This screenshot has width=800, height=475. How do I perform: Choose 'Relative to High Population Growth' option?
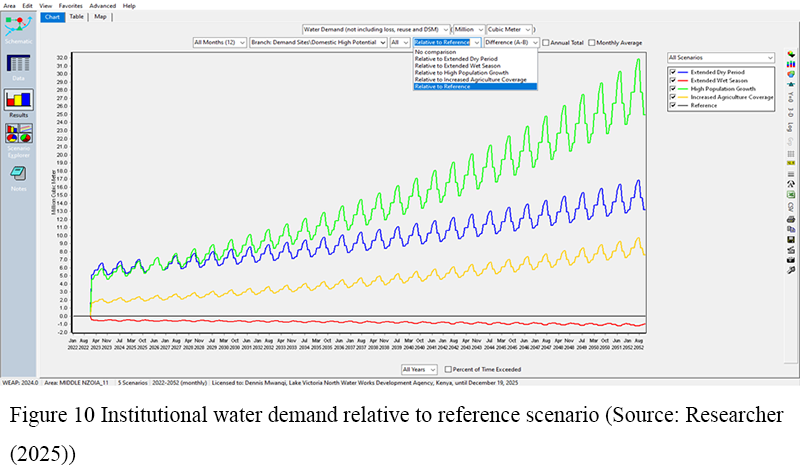pyautogui.click(x=461, y=73)
